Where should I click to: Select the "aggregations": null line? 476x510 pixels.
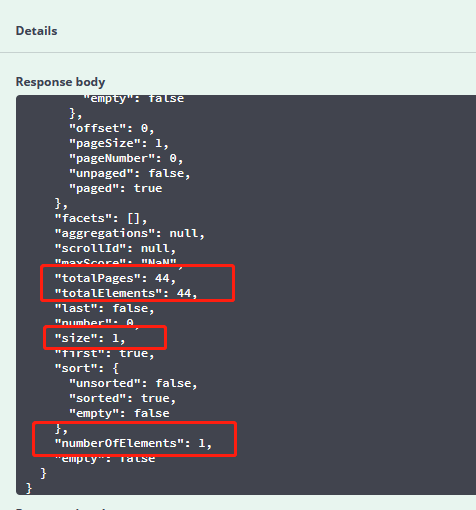coord(130,233)
